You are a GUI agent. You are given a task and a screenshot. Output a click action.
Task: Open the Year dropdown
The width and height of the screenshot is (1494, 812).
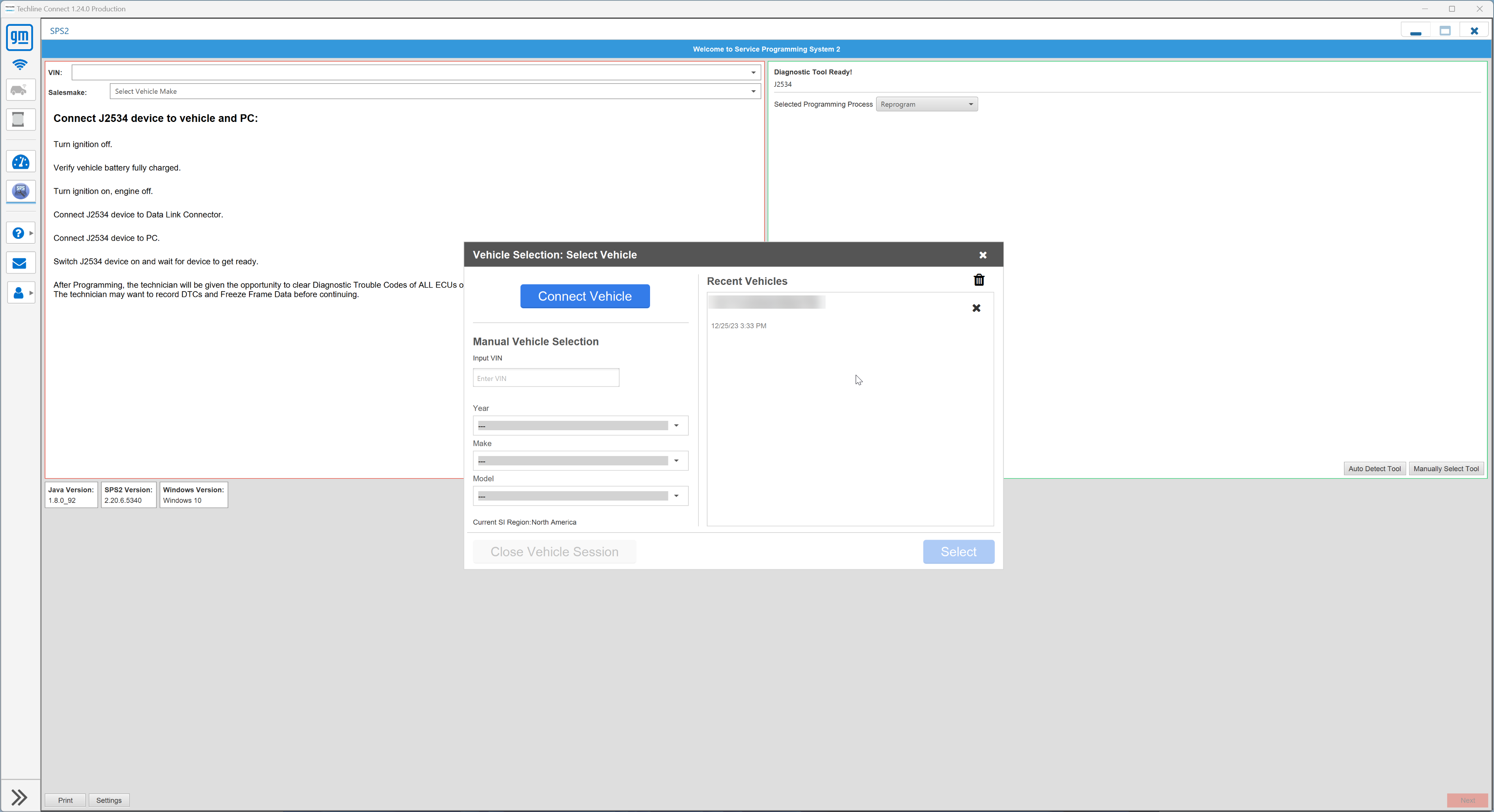point(580,426)
